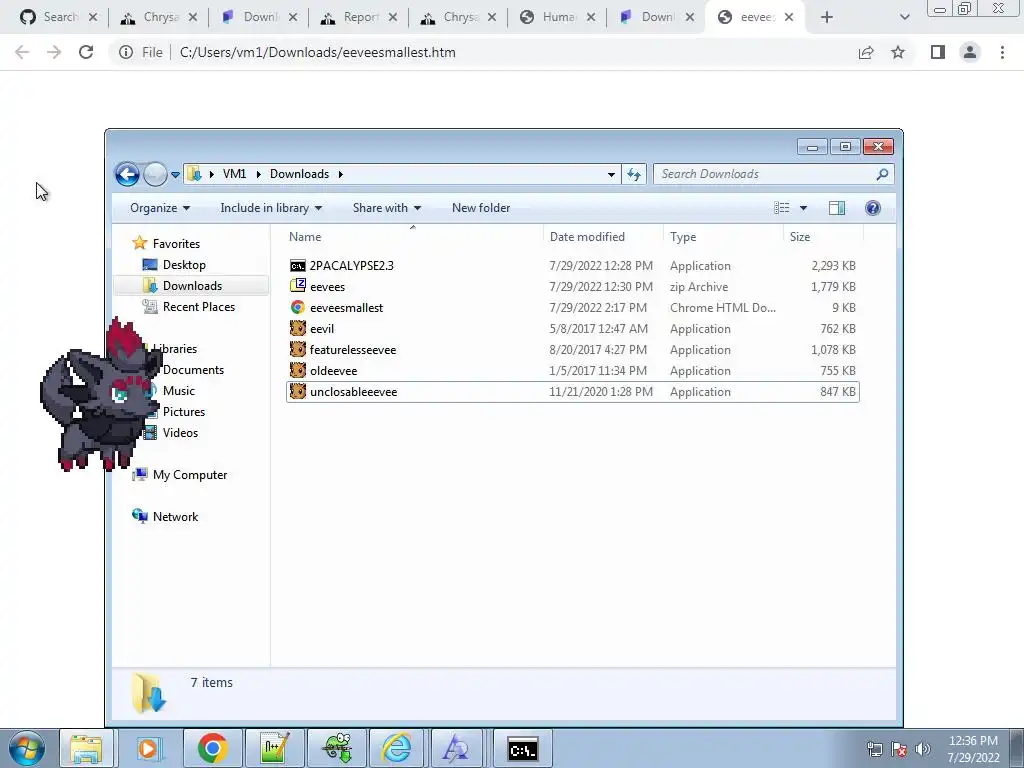Click the volume icon in system tray
1024x768 pixels.
tap(923, 749)
